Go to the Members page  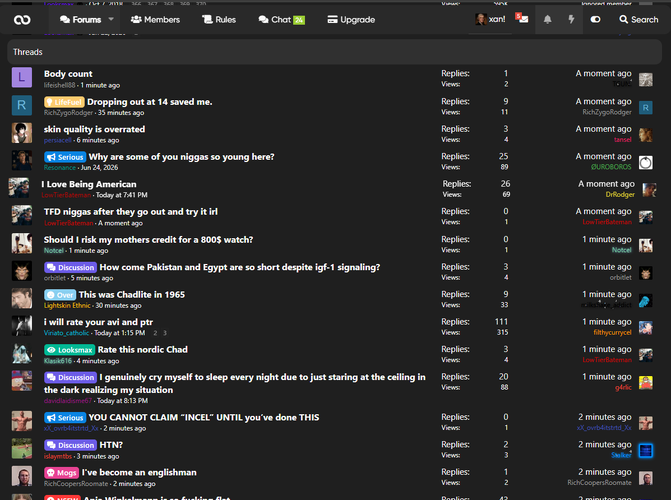[x=155, y=20]
